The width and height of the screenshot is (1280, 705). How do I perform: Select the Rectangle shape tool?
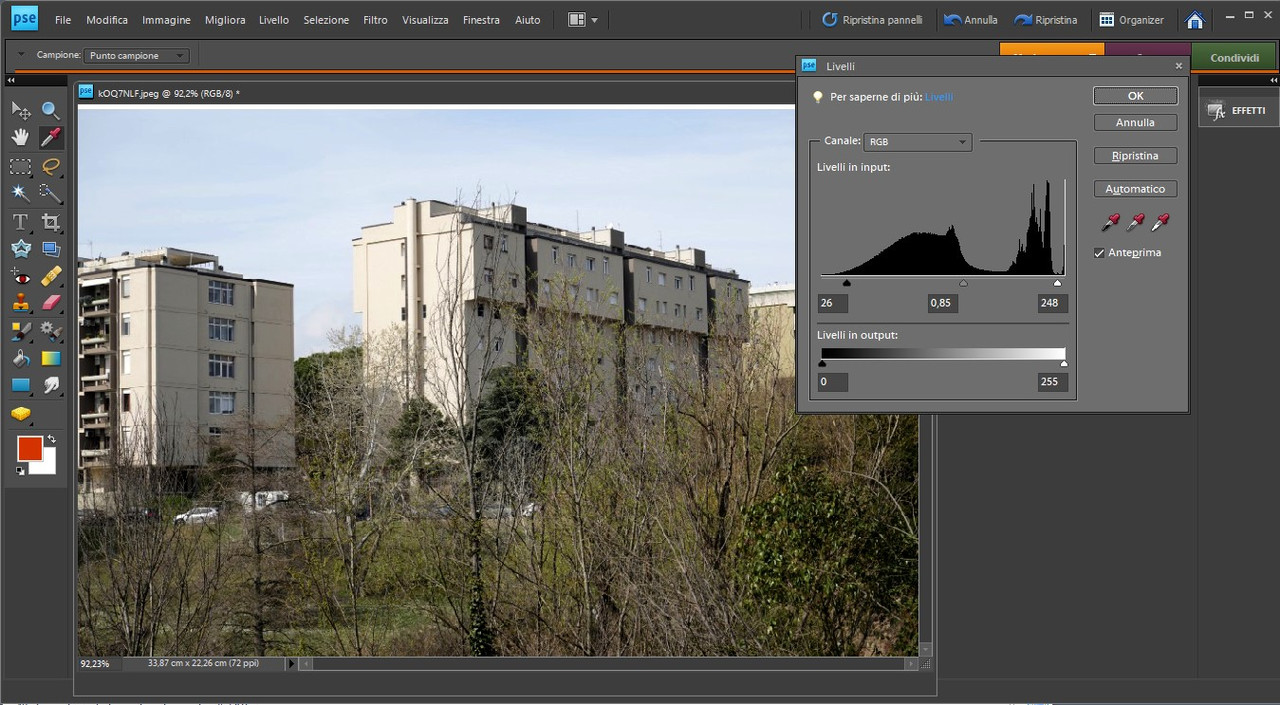[x=20, y=384]
